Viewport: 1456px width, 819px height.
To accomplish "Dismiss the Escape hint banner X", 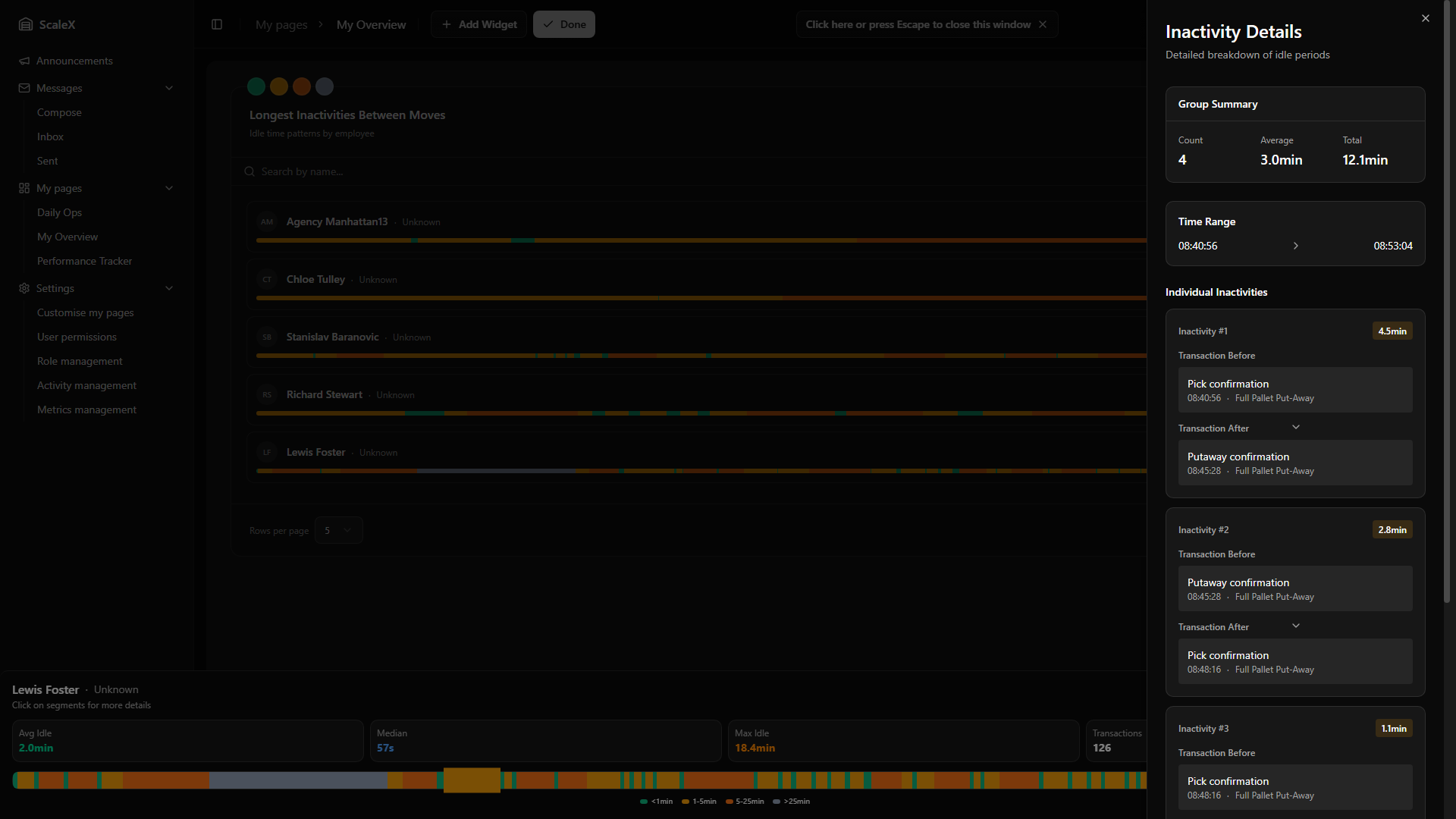I will point(1043,24).
